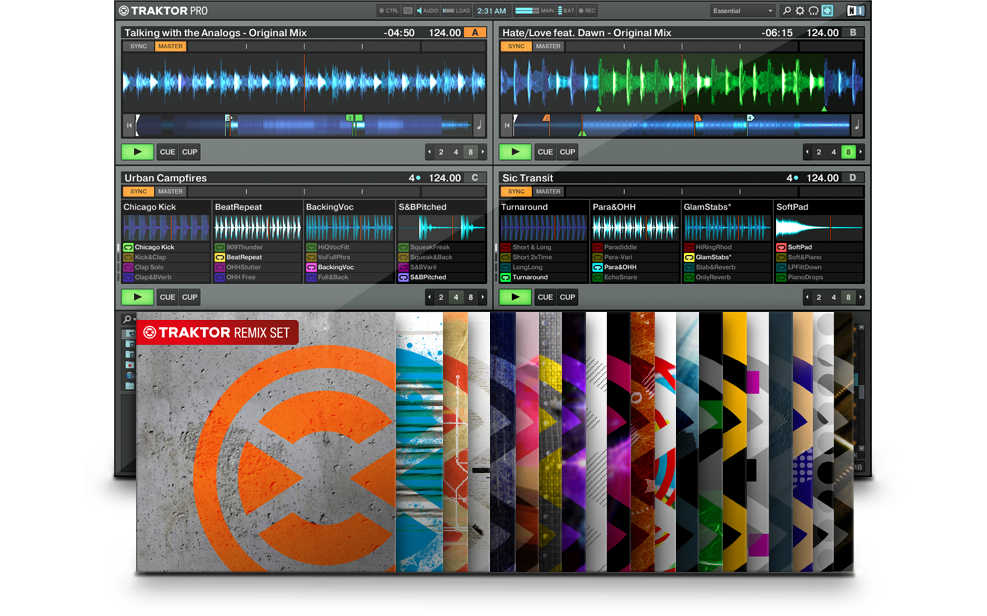Screen dimensions: 987x616
Task: Open the Essential layout dropdown
Action: [742, 11]
